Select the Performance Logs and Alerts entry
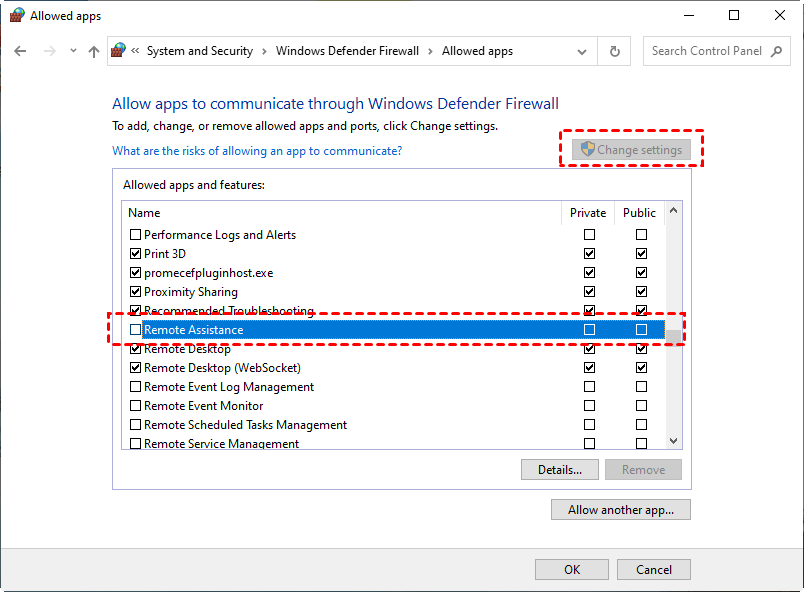 pyautogui.click(x=219, y=235)
